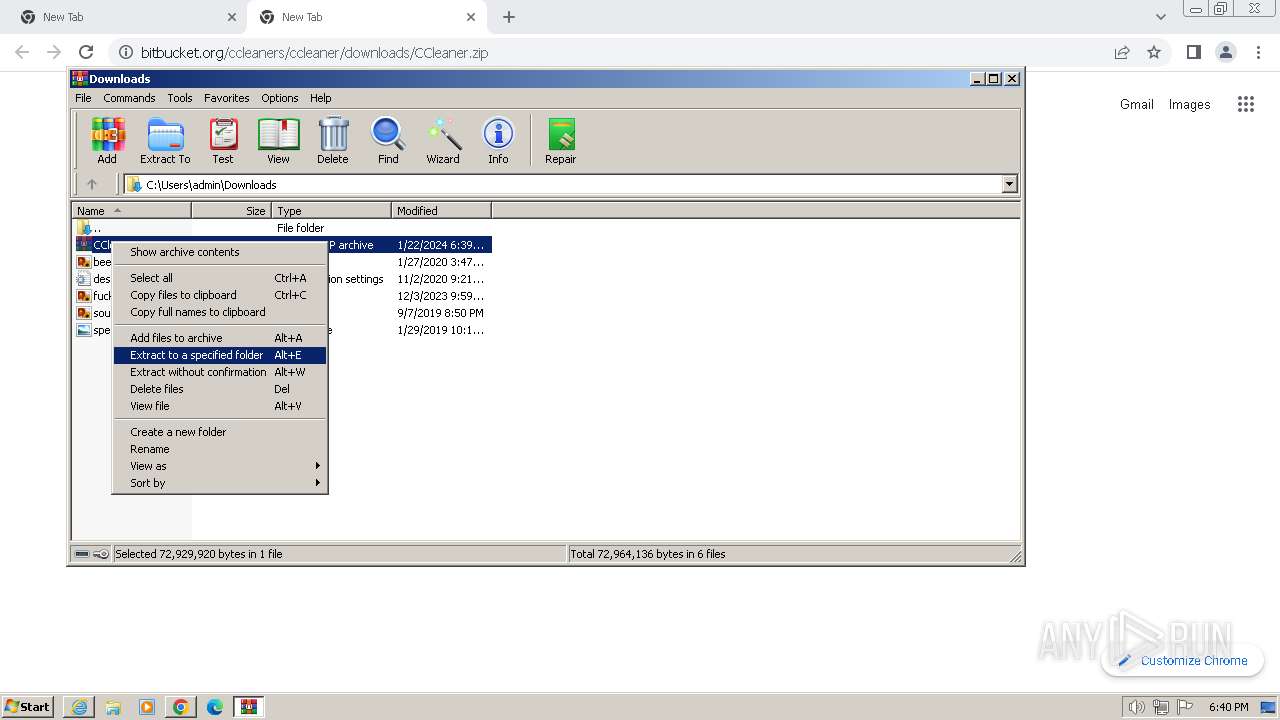Choose Create a new folder
Image resolution: width=1280 pixels, height=720 pixels.
(x=220, y=432)
